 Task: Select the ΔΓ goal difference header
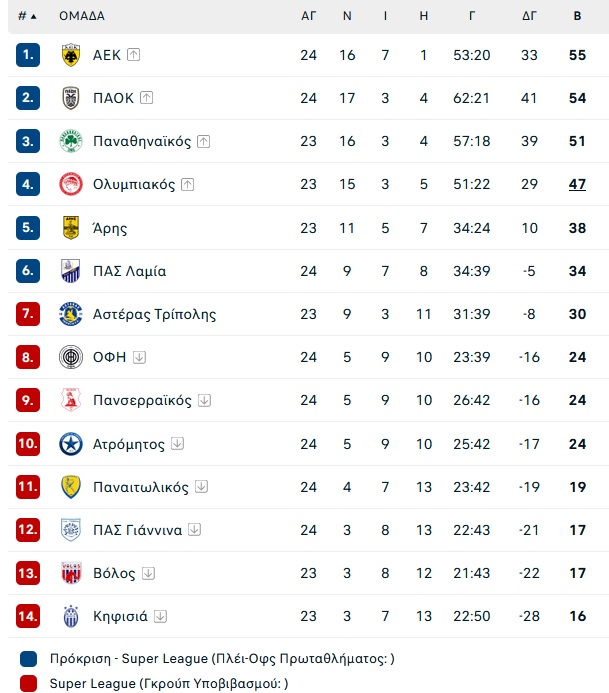[x=529, y=16]
